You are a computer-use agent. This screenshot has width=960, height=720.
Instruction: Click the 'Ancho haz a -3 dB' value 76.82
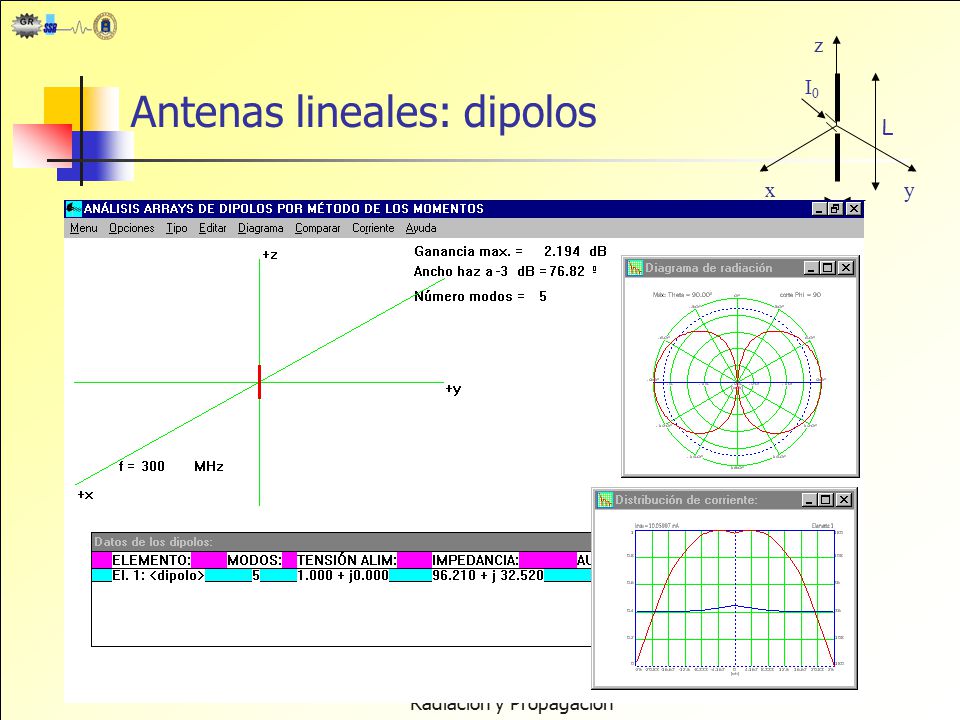(567, 271)
